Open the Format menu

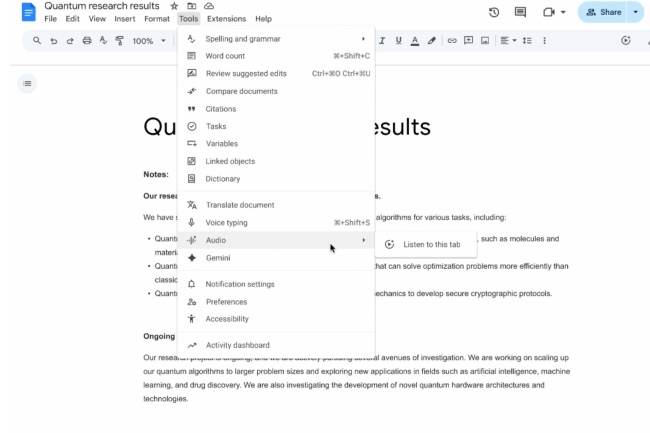(157, 19)
